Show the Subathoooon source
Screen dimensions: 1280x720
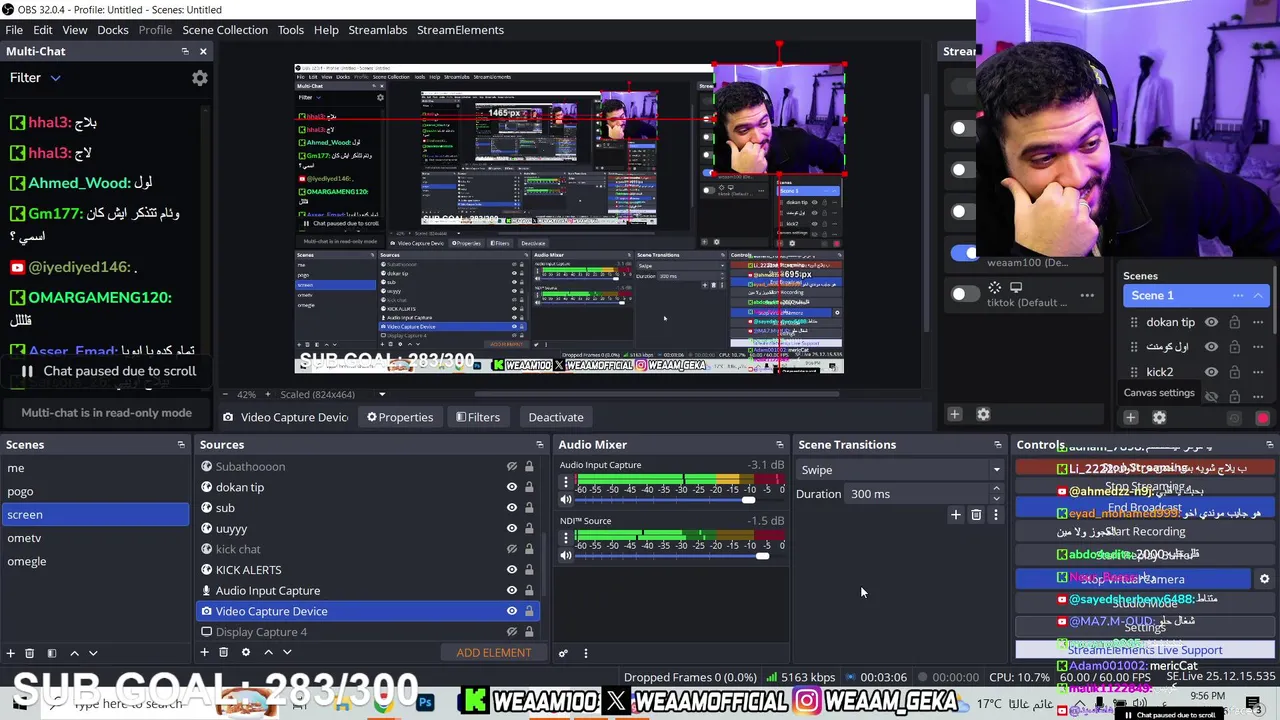[512, 467]
